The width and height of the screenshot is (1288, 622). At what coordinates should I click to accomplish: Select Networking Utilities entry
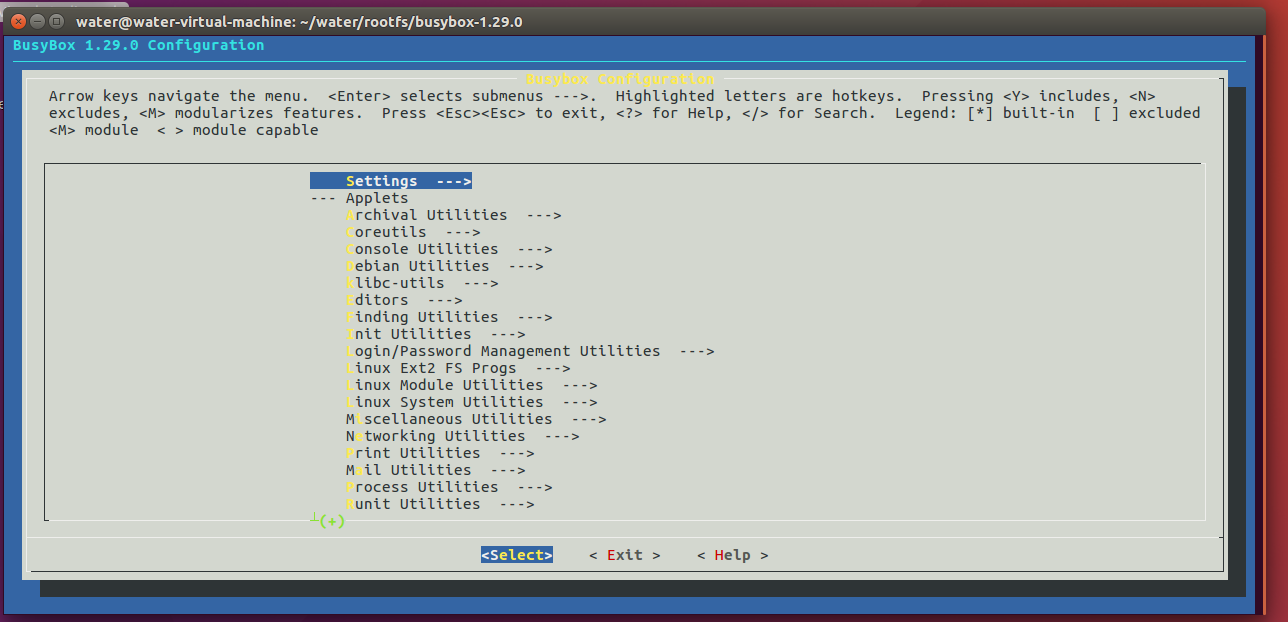pos(462,436)
